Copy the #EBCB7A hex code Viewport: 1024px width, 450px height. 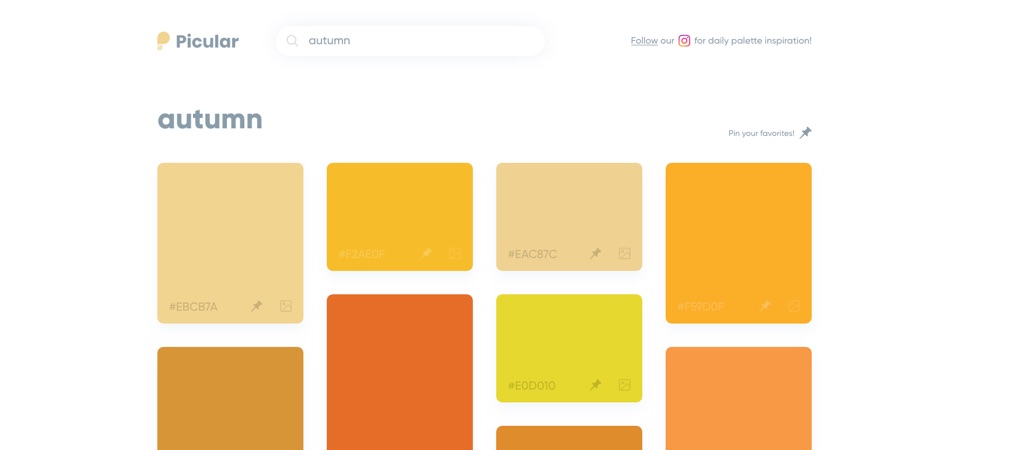pos(193,307)
